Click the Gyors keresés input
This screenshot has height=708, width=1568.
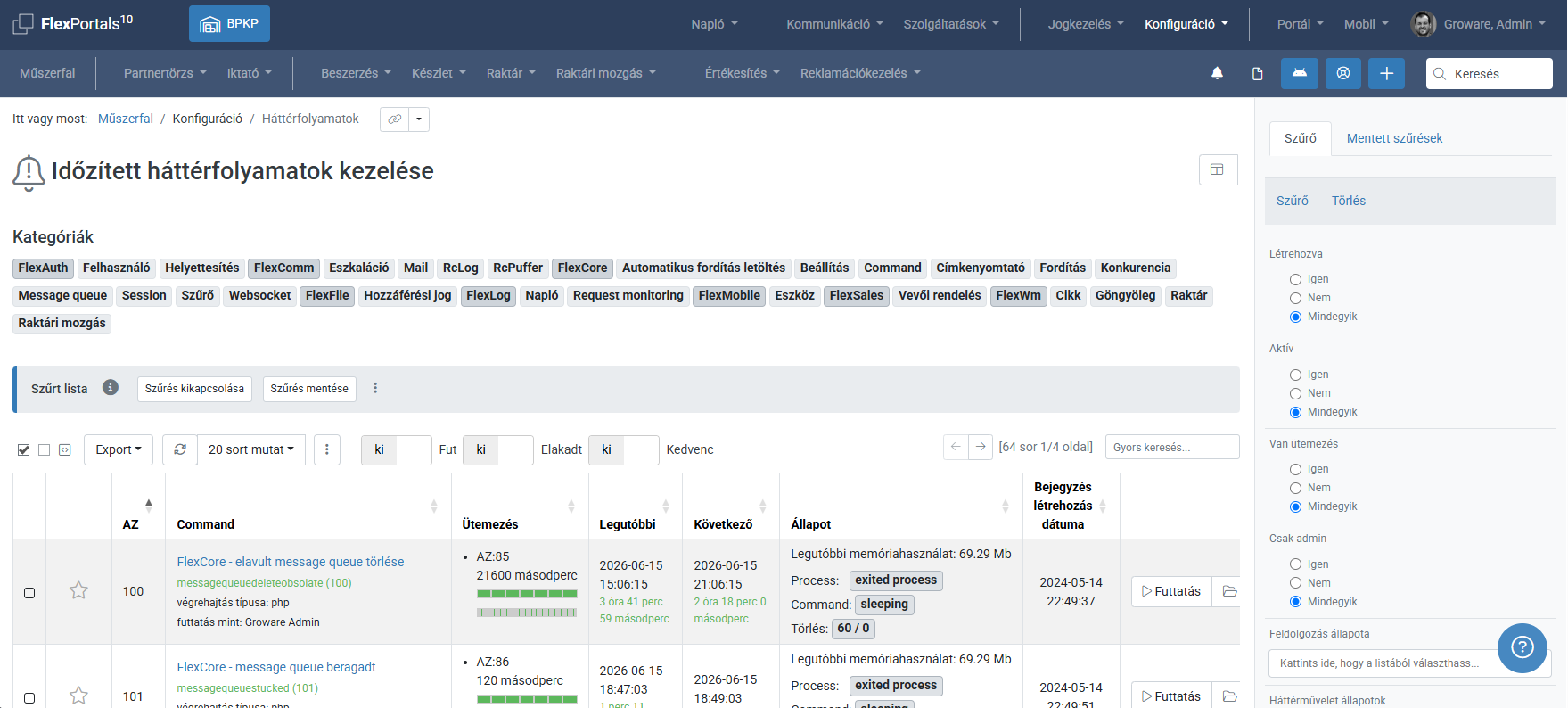tap(1172, 447)
